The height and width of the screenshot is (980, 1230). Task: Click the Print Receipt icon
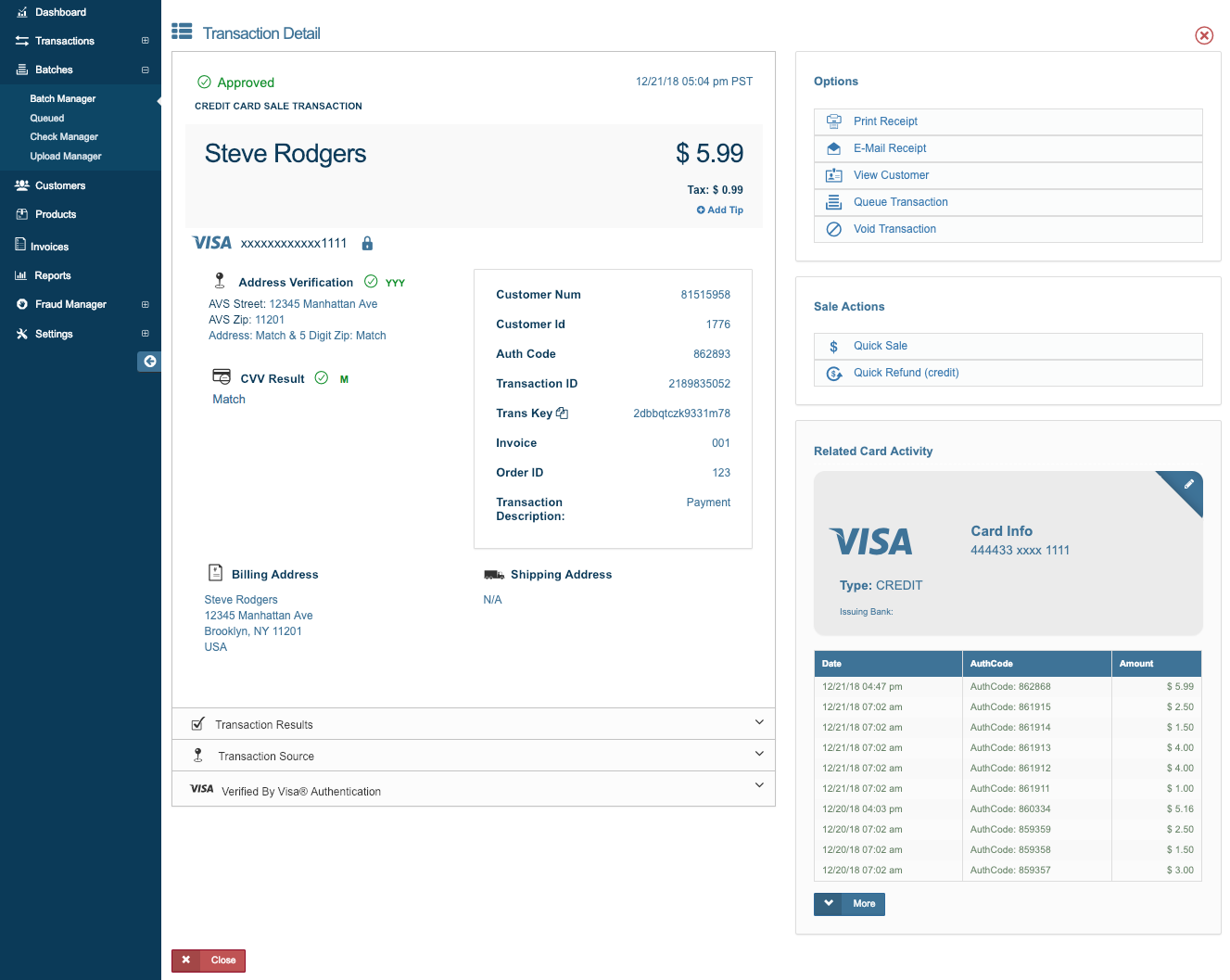coord(833,121)
